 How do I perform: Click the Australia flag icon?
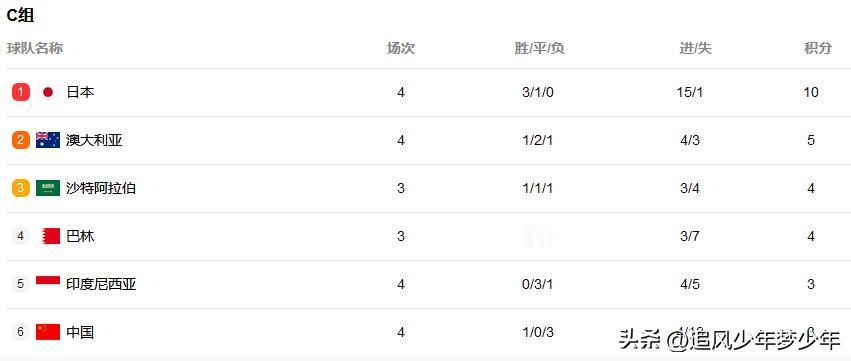pyautogui.click(x=48, y=140)
